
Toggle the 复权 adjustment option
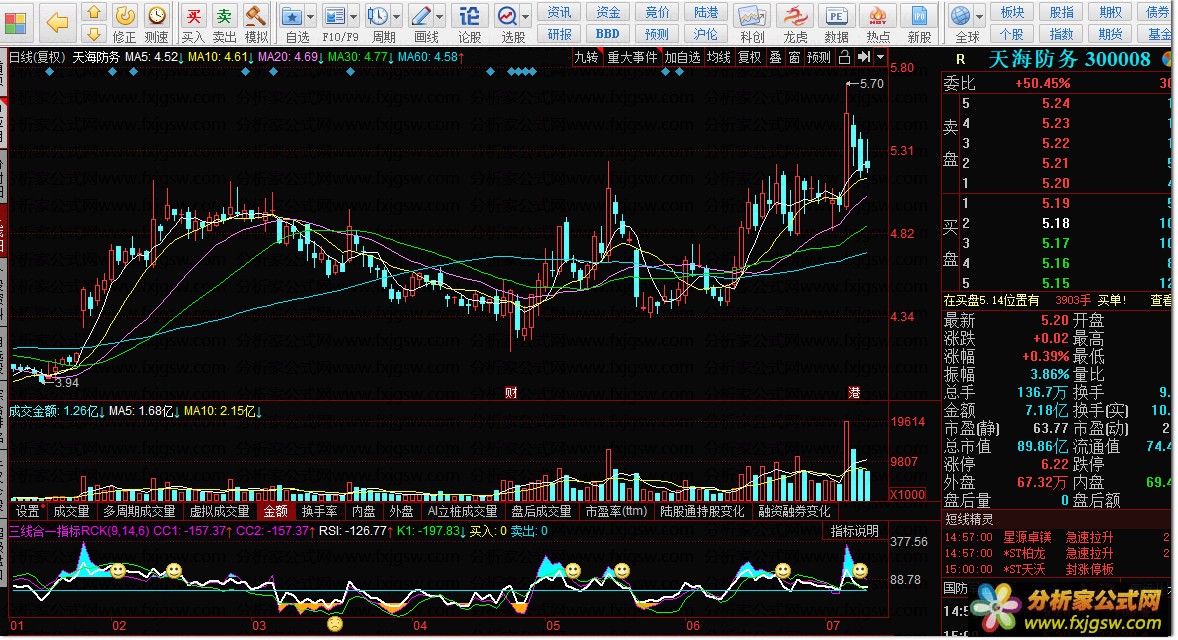coord(749,57)
